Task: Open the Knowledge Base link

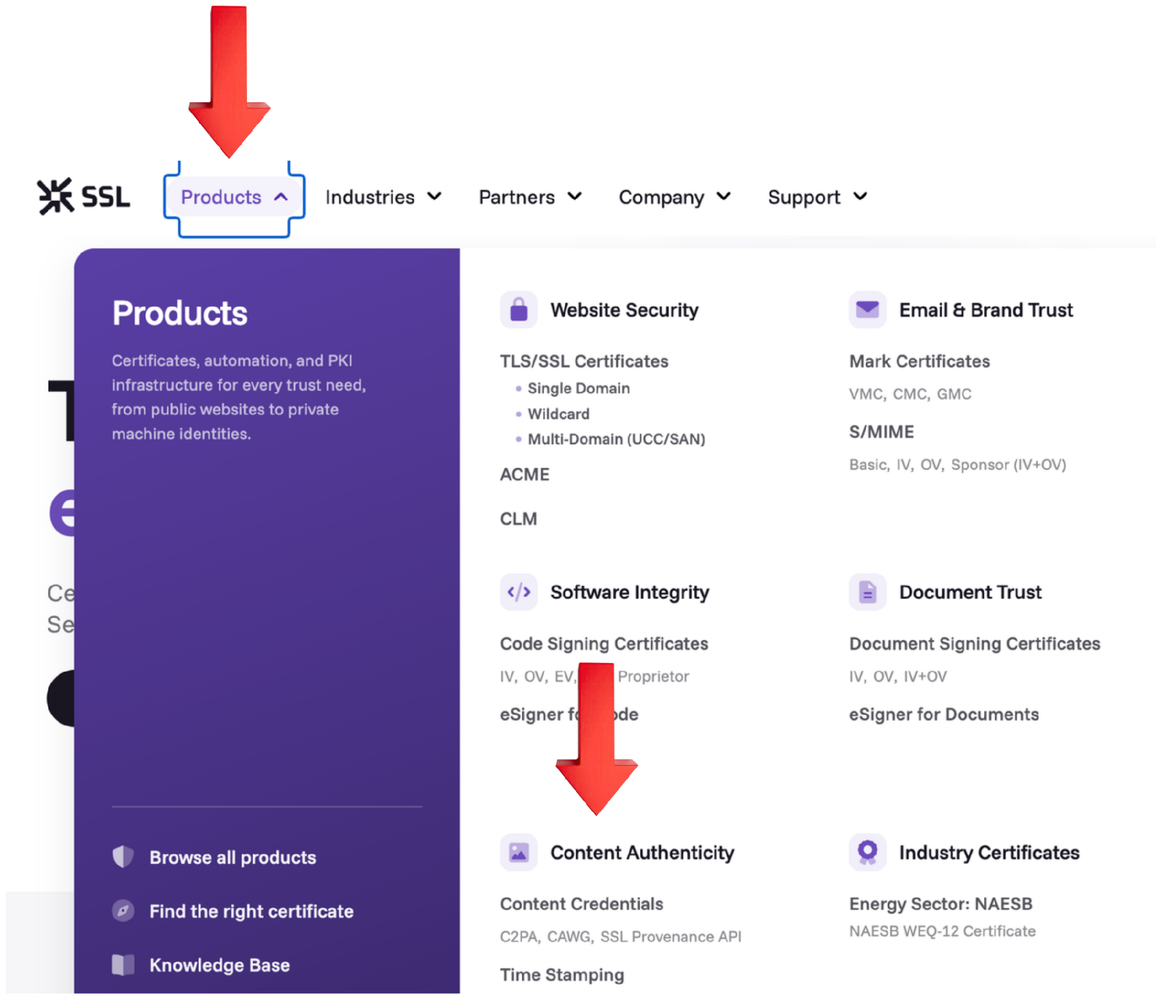Action: click(x=219, y=965)
